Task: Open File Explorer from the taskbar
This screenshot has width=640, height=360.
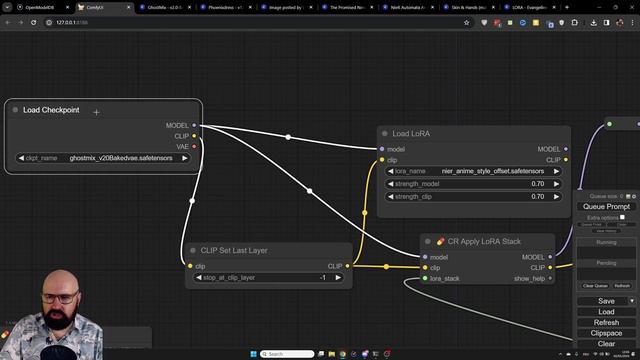Action: coord(331,354)
